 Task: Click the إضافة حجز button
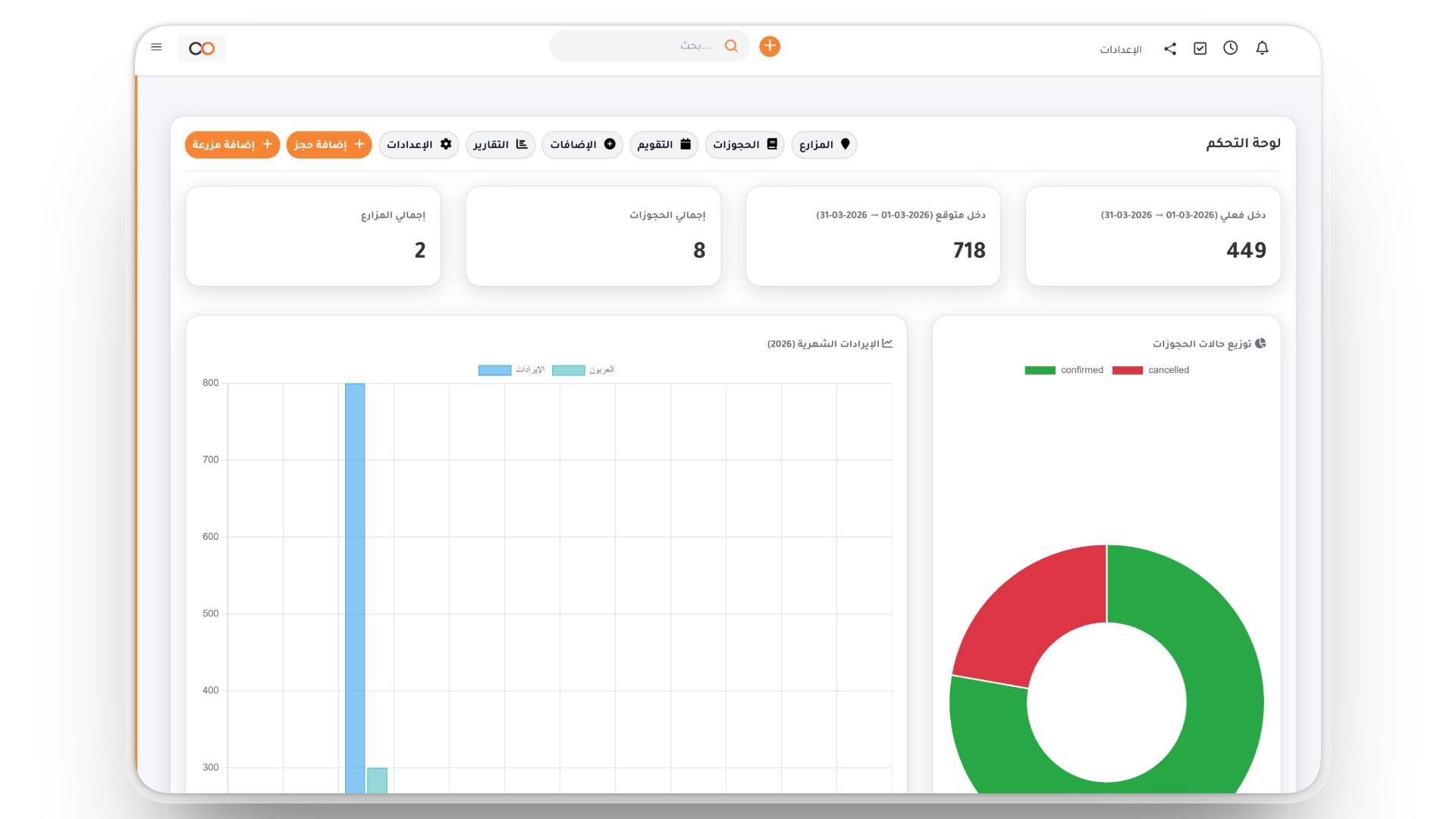click(329, 145)
